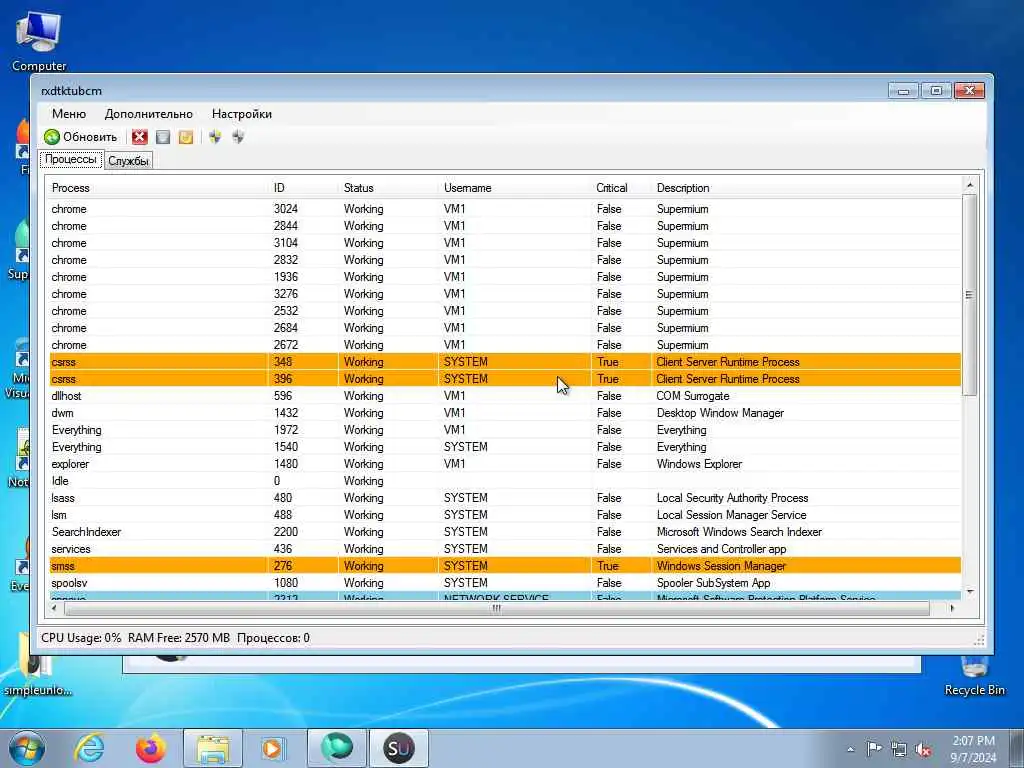This screenshot has height=768, width=1024.
Task: Select the lsm process row
Action: click(505, 515)
